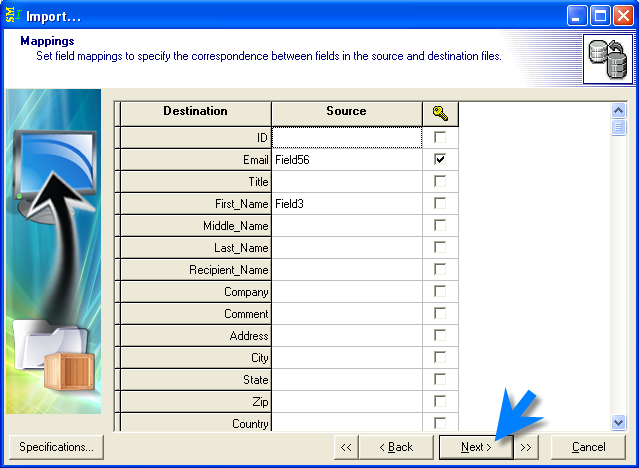Minimize the Import window
Image resolution: width=639 pixels, height=468 pixels.
577,15
